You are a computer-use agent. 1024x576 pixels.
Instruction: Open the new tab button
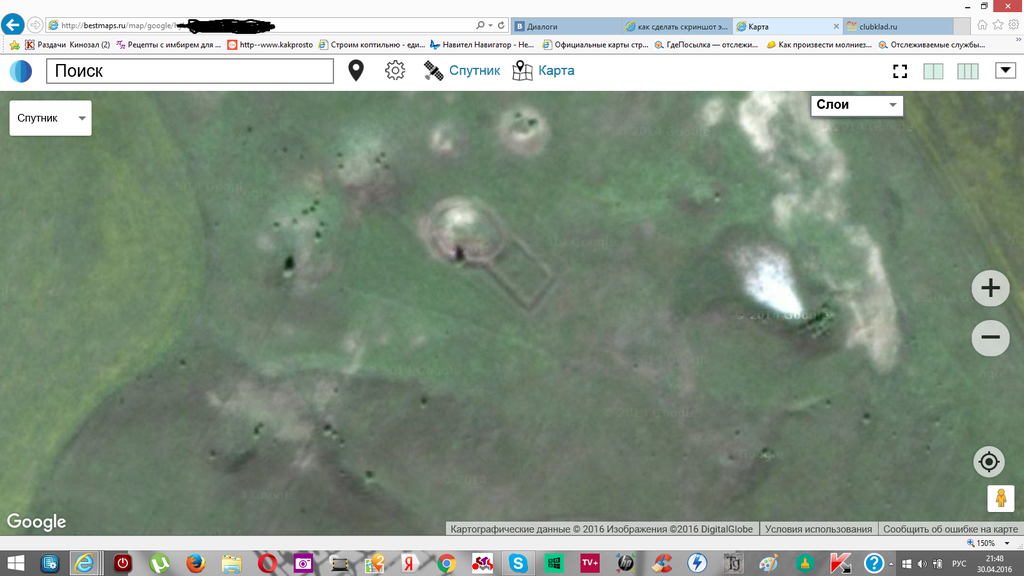click(962, 26)
